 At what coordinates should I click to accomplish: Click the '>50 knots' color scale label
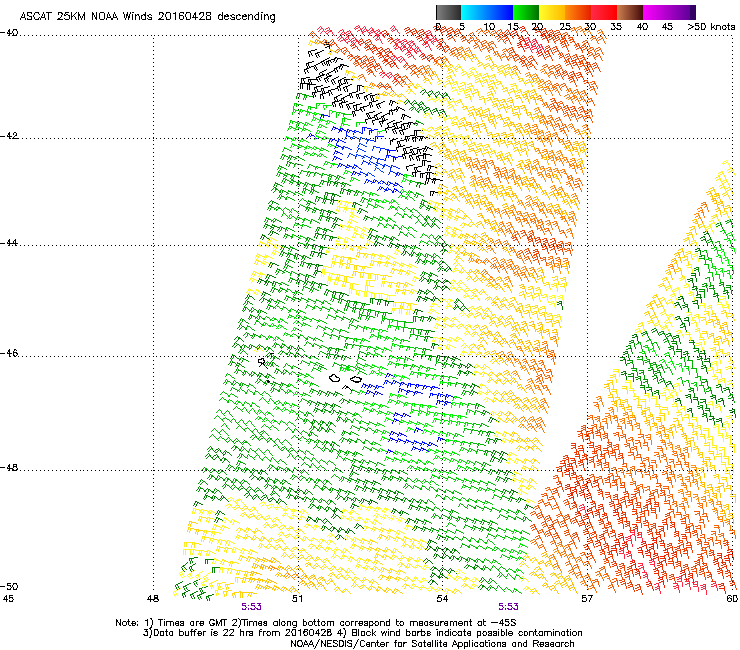click(x=711, y=27)
